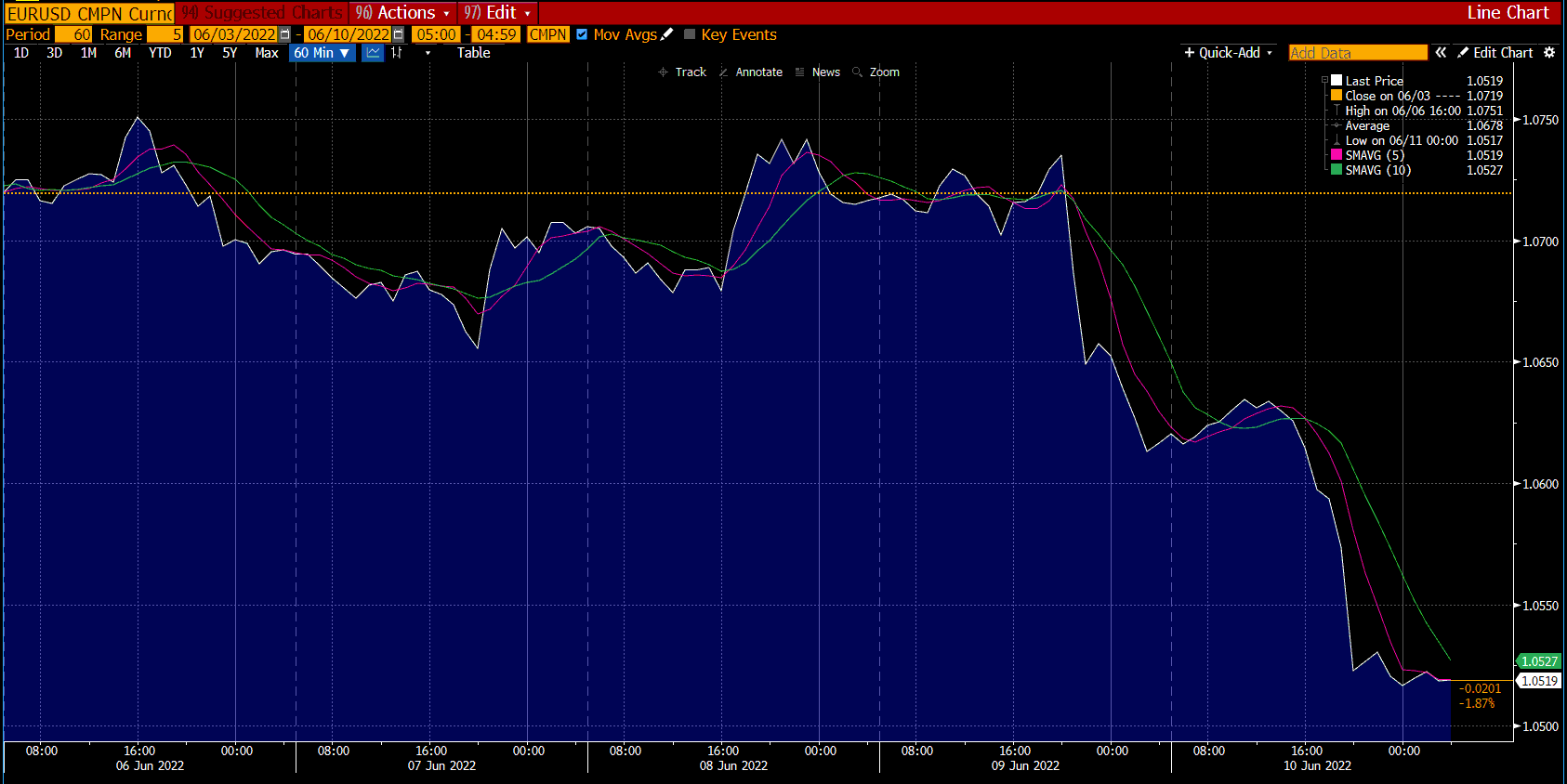Screen dimensions: 1567x784
Task: Toggle the Mov Avgs checkbox
Action: click(582, 34)
